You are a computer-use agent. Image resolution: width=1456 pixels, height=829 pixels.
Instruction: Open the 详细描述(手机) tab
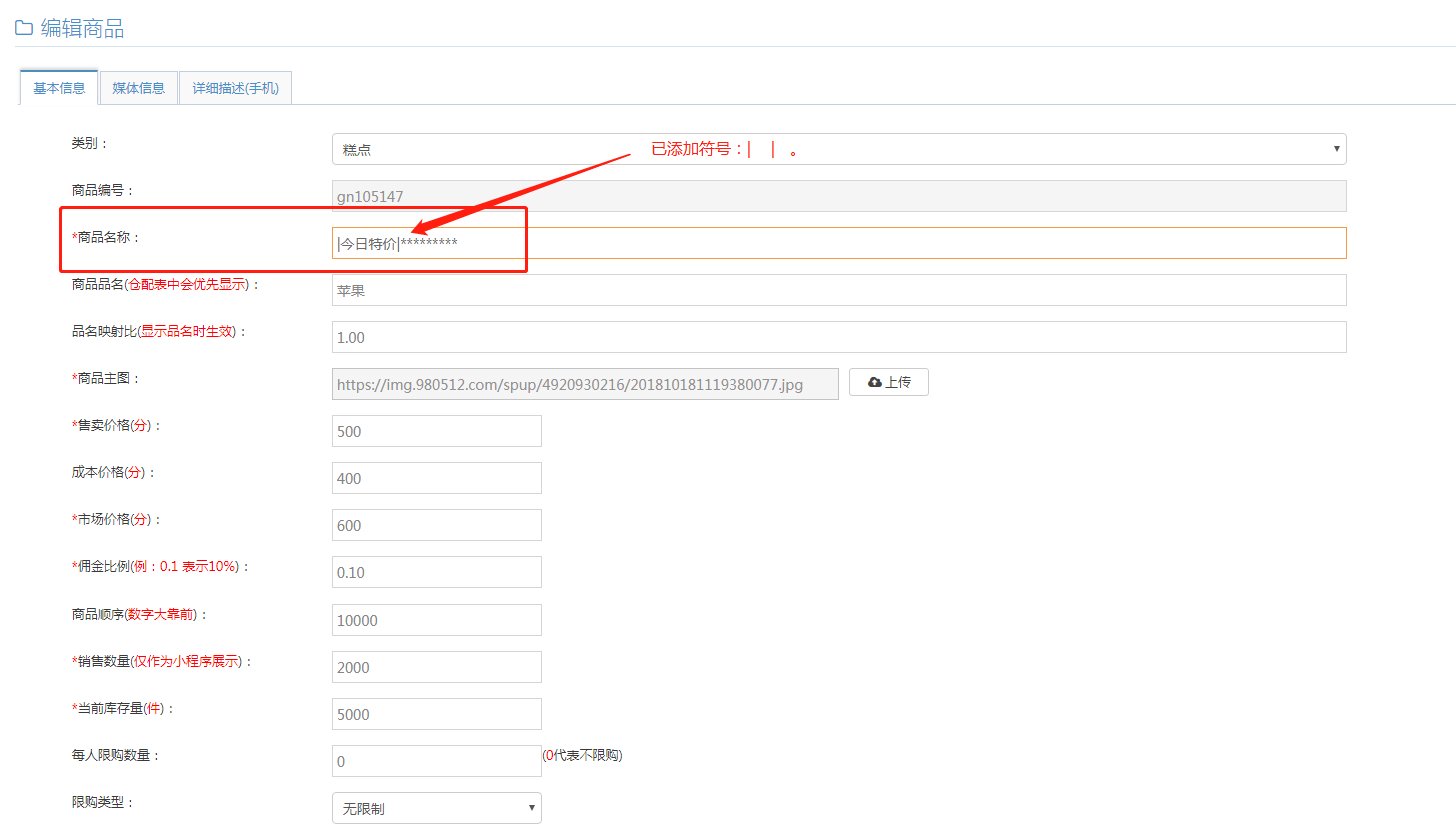click(x=236, y=87)
